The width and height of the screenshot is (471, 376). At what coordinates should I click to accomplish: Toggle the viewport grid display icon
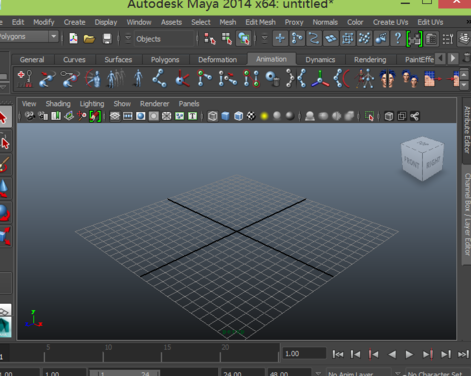[115, 116]
